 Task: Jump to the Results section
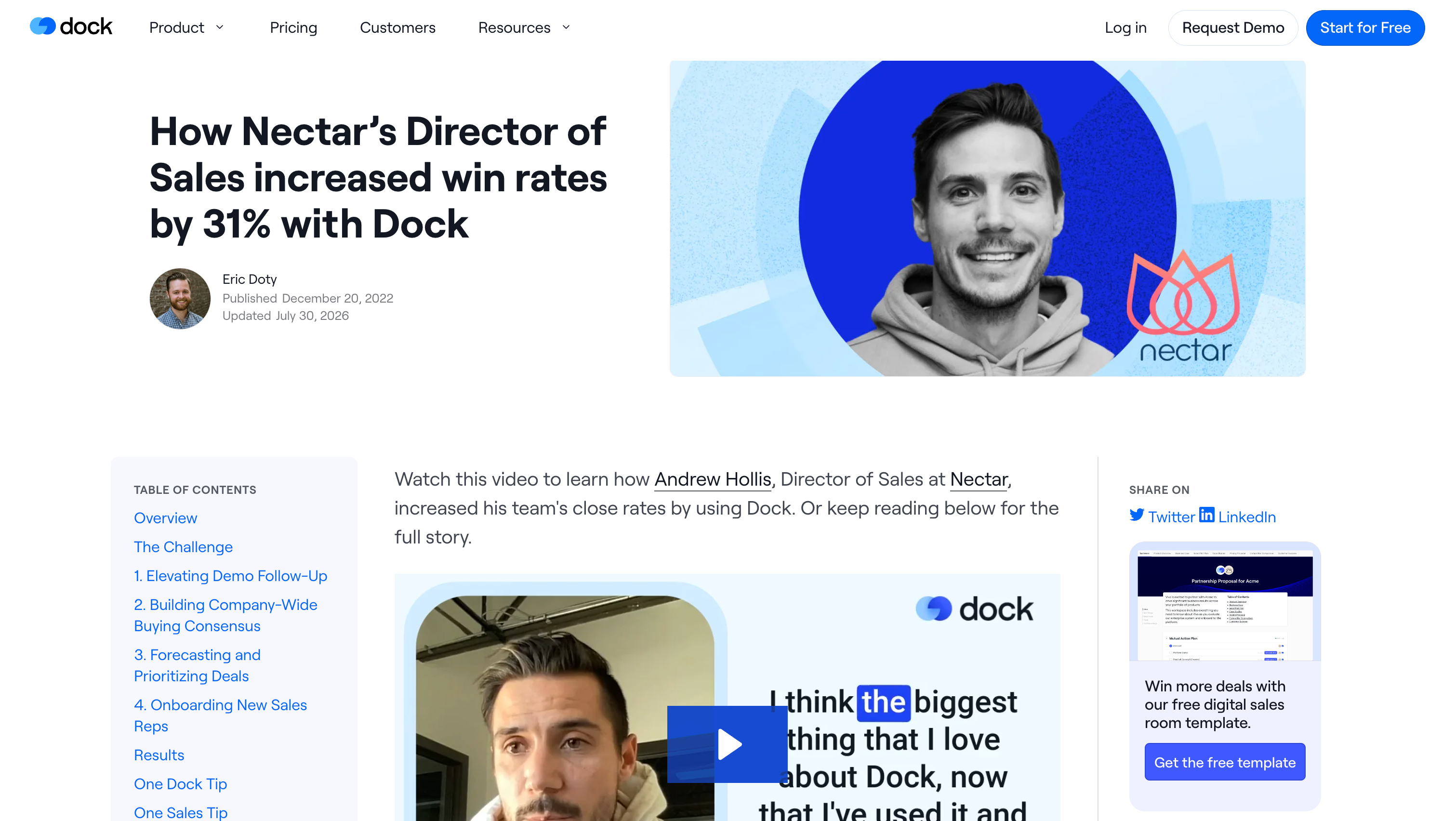point(159,755)
